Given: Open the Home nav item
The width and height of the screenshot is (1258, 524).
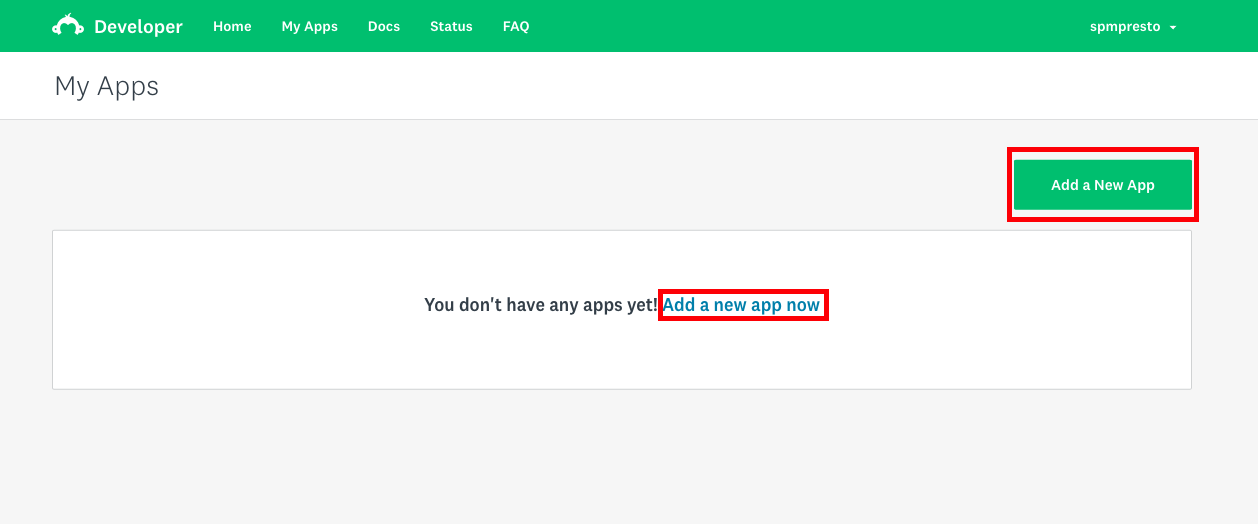Looking at the screenshot, I should tap(232, 27).
